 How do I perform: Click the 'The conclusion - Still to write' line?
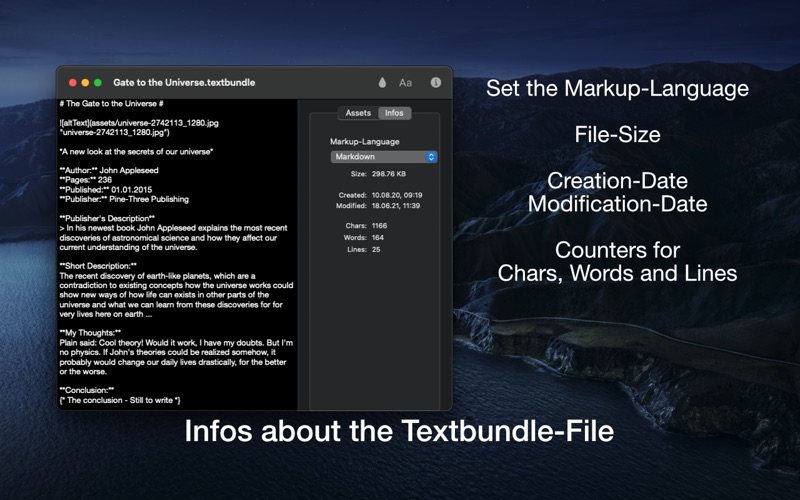(x=120, y=401)
